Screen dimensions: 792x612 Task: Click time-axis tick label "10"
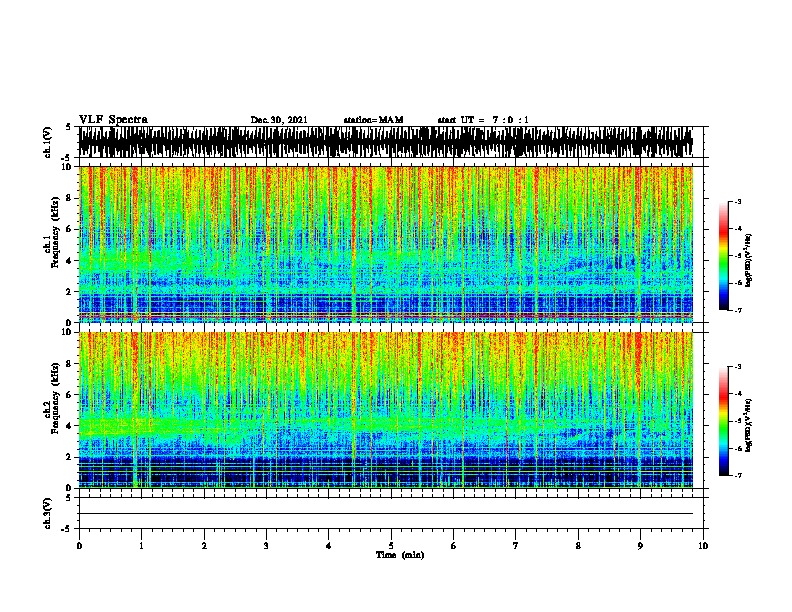[703, 546]
